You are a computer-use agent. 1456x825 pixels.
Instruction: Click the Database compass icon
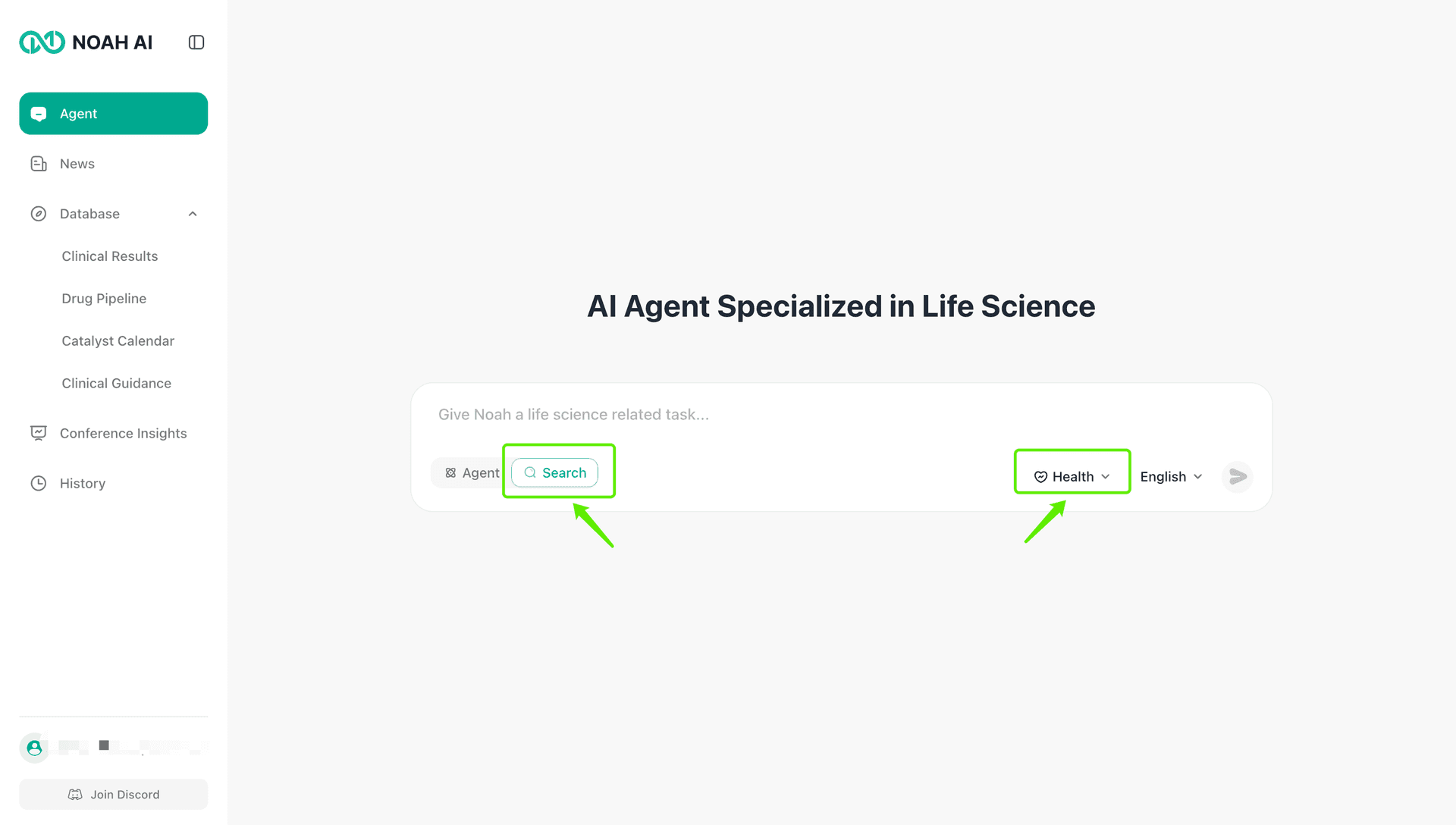point(39,213)
